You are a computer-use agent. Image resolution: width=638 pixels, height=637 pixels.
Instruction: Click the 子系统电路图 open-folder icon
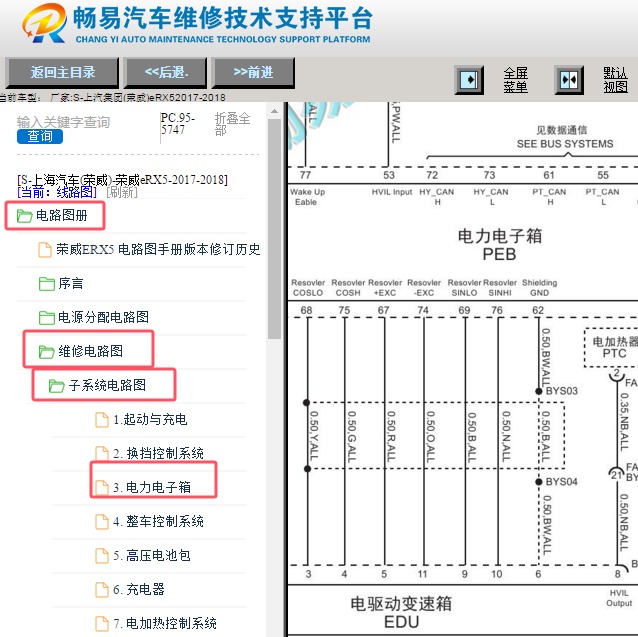(x=56, y=386)
